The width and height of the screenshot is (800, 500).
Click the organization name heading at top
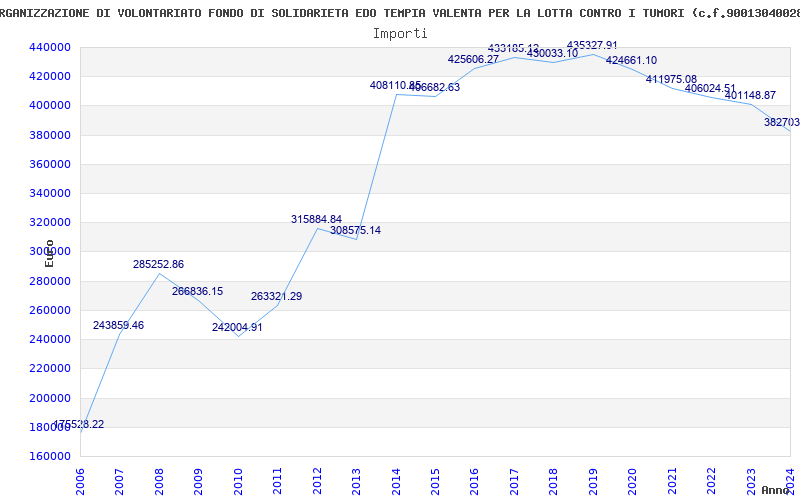tap(400, 13)
